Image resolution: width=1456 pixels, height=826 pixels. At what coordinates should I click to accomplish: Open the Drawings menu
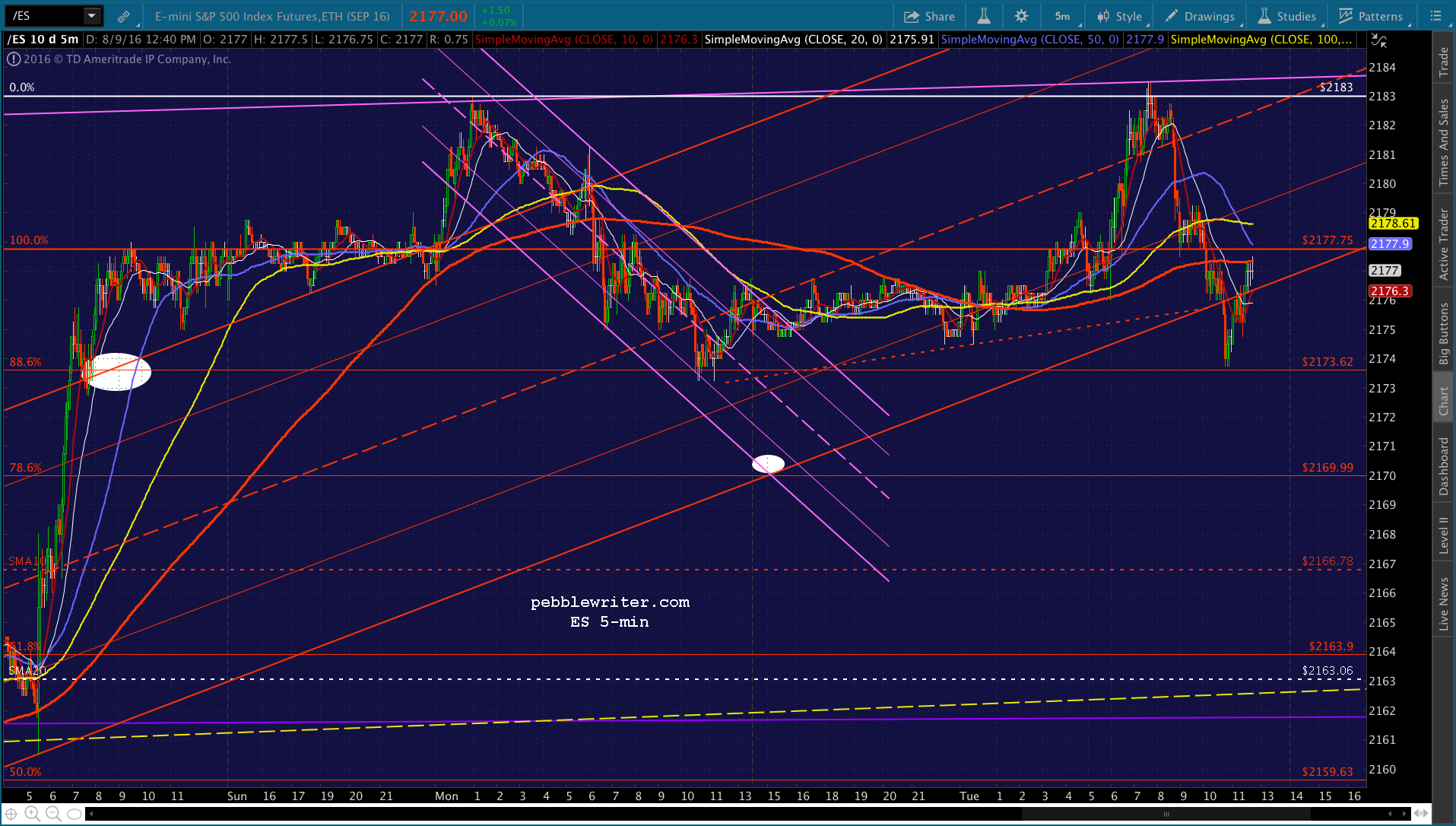pos(1201,16)
